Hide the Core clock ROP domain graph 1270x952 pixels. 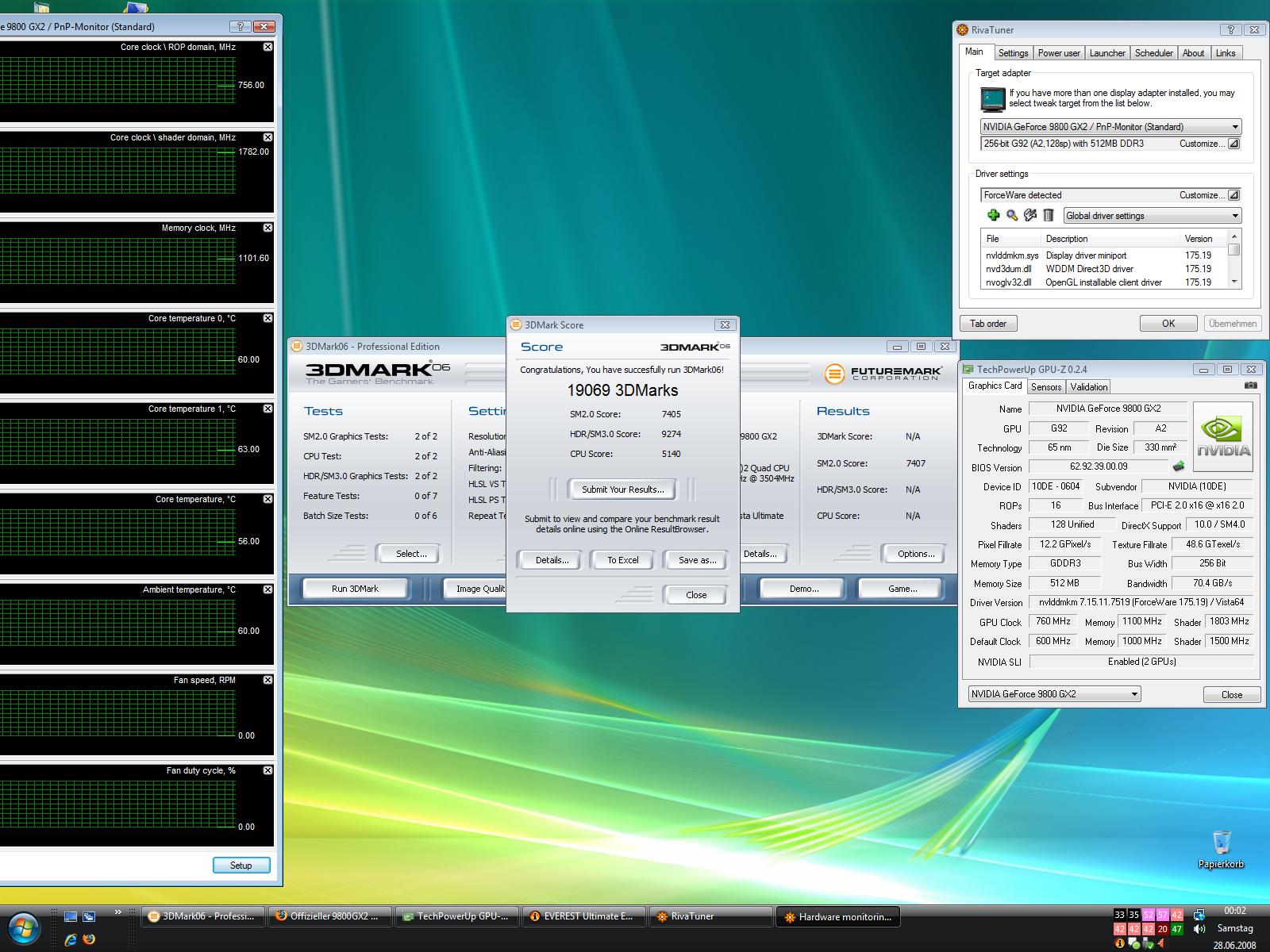267,47
